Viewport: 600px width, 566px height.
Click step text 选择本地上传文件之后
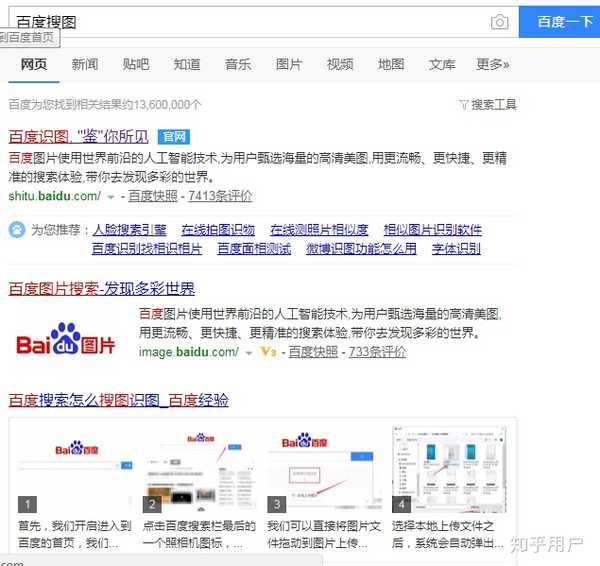[448, 534]
